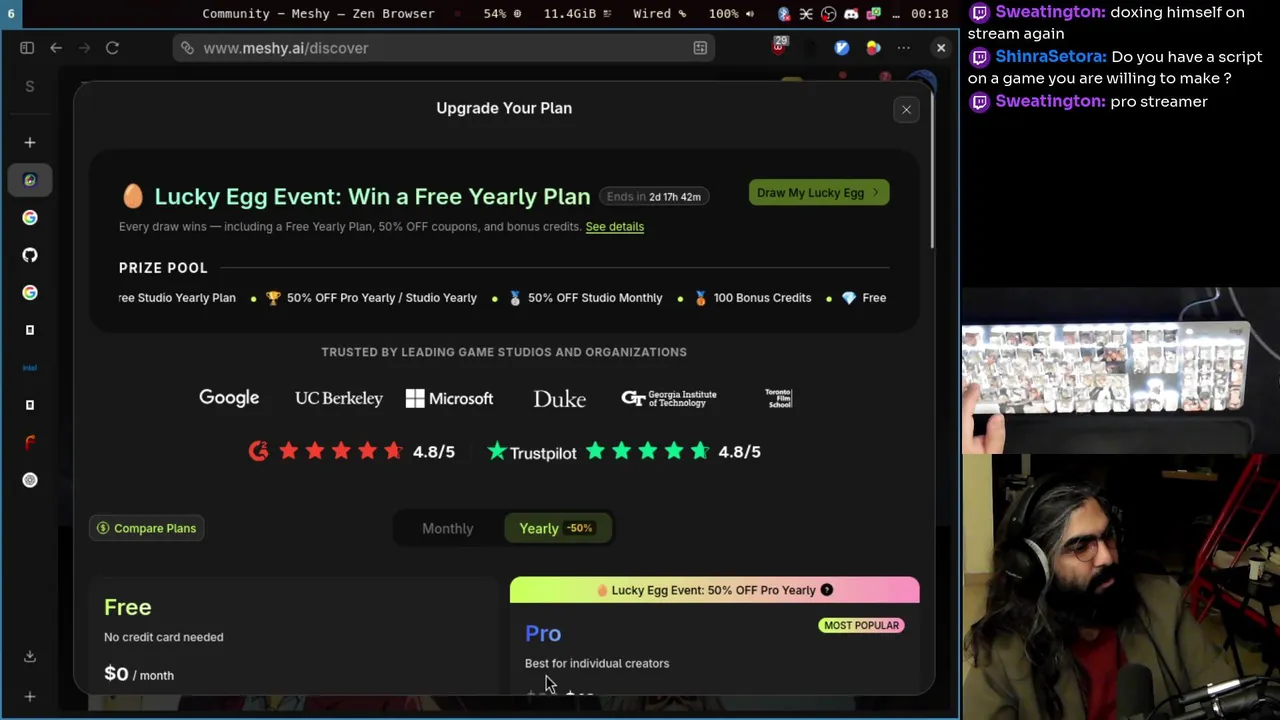This screenshot has height=720, width=1280.
Task: Click the Microsoft logo
Action: [449, 398]
